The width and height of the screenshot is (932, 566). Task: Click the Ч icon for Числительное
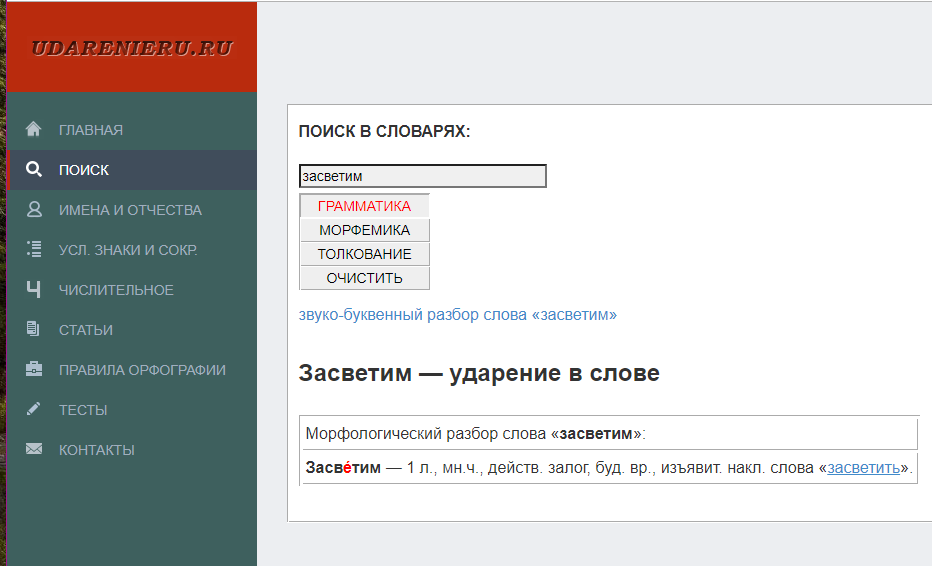[34, 290]
